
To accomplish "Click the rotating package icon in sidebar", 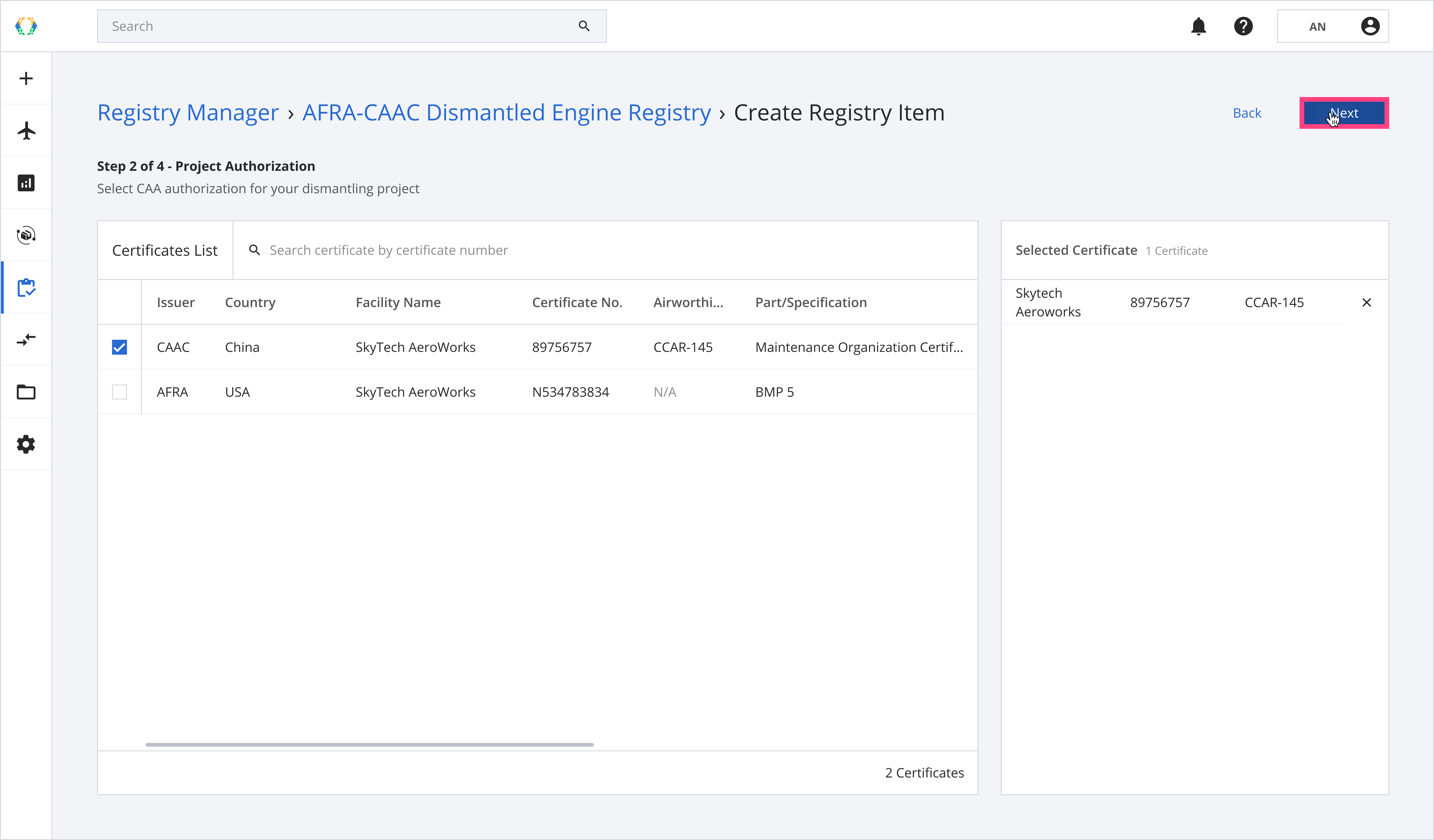I will pos(26,235).
